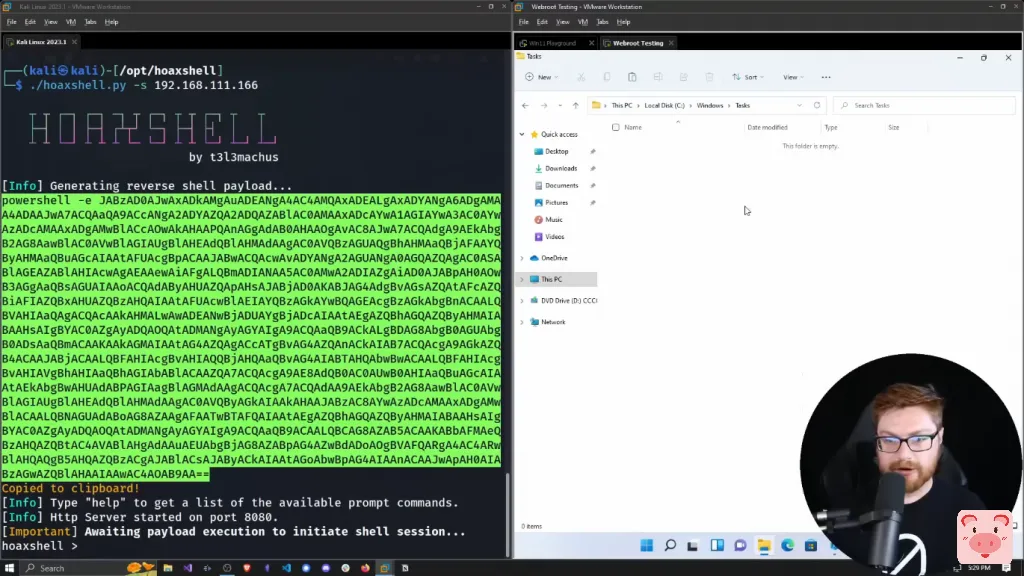
Task: Expand the DVD Drive (D:) tree node
Action: coord(522,301)
